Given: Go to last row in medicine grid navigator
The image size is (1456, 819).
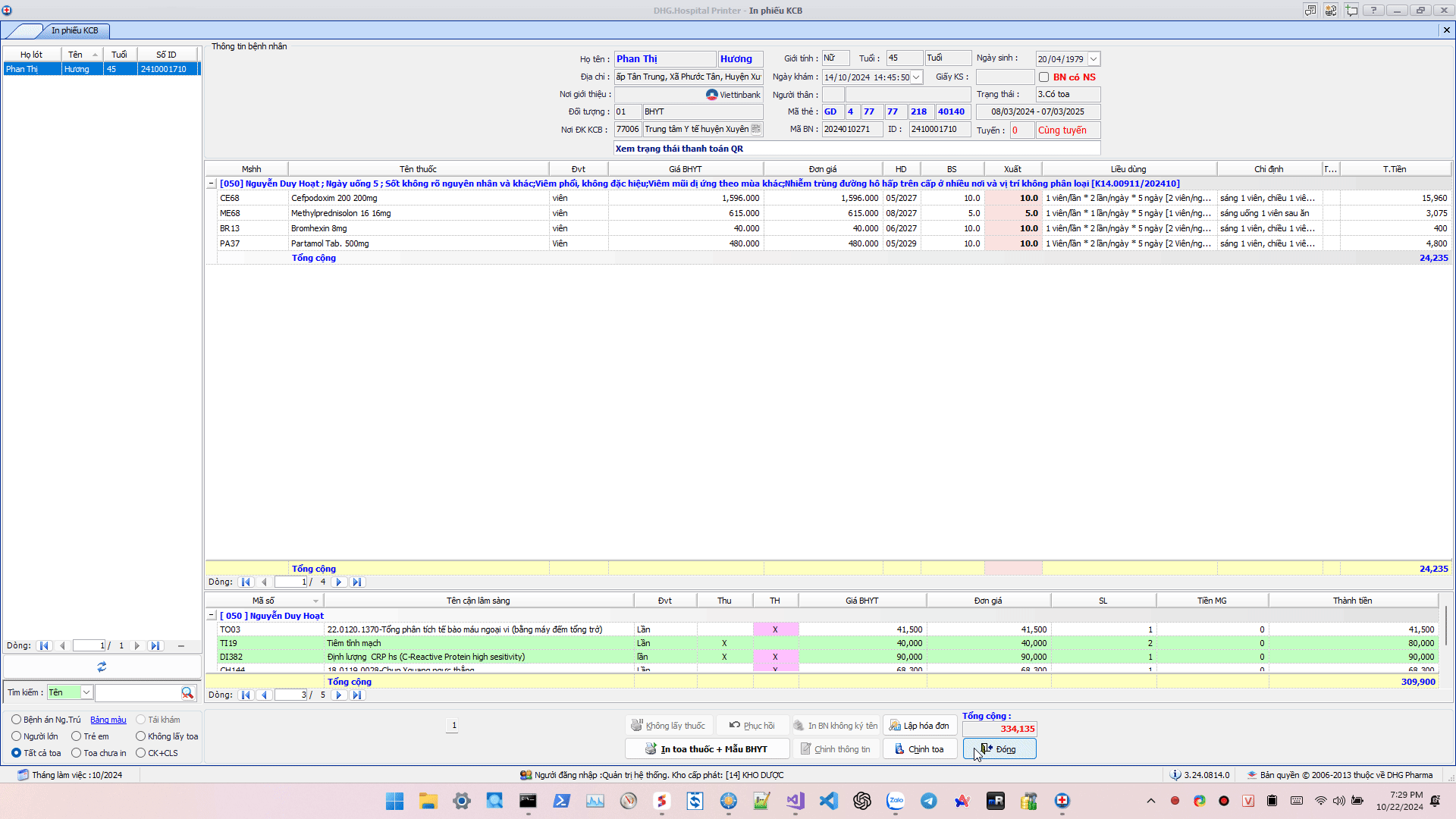Looking at the screenshot, I should 357,582.
